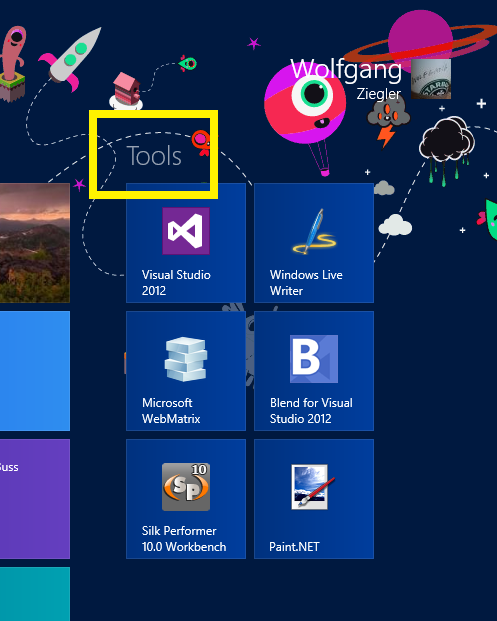Open the Silk Performer SP icon
Viewport: 497px width, 621px height.
(186, 487)
